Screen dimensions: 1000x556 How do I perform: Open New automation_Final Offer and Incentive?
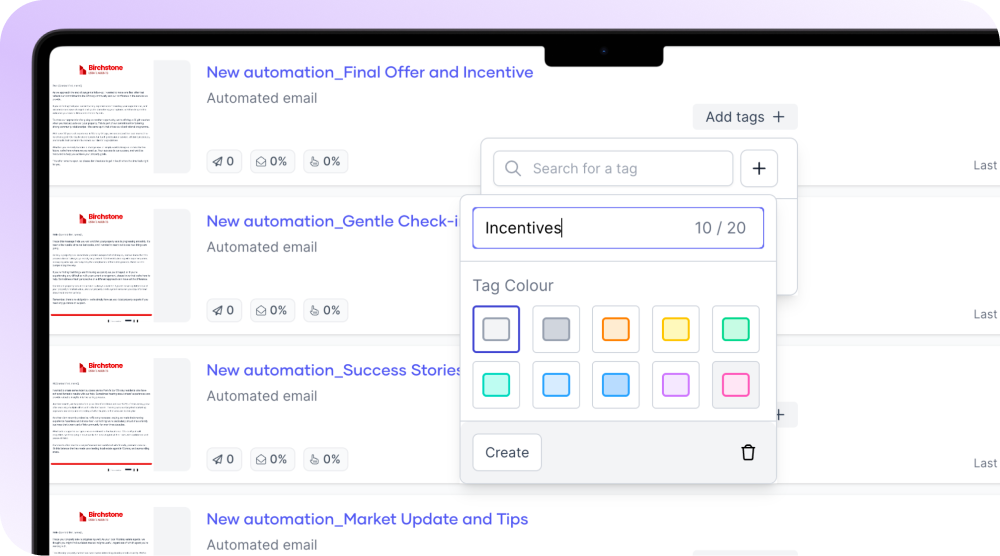click(370, 72)
